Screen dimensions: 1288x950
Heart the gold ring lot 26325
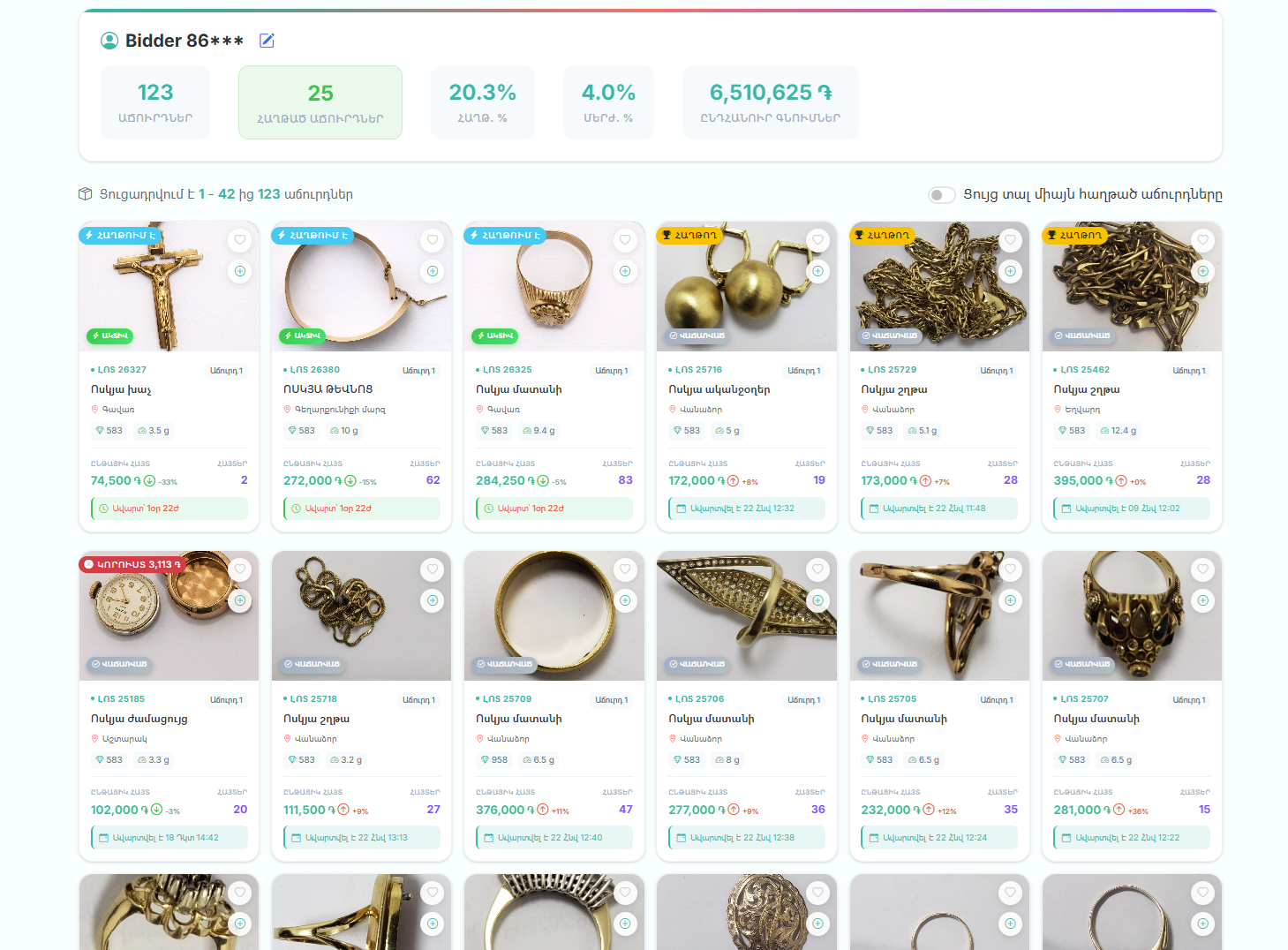point(625,240)
